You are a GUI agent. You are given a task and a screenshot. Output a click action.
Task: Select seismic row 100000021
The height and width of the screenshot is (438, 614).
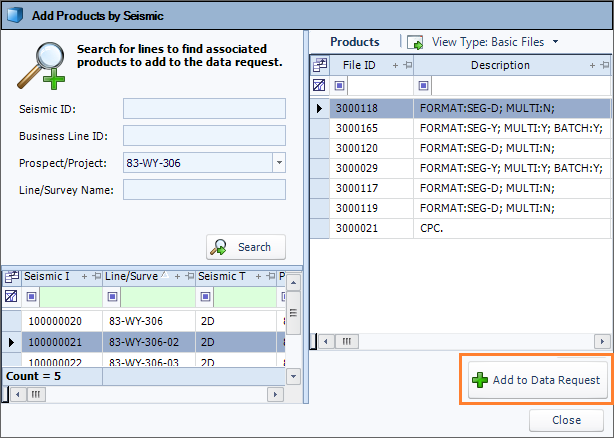point(144,342)
